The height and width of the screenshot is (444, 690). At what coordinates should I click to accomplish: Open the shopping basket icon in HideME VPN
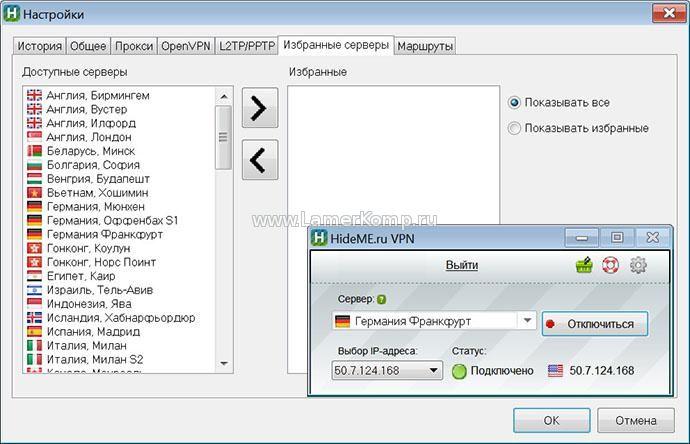click(x=584, y=265)
